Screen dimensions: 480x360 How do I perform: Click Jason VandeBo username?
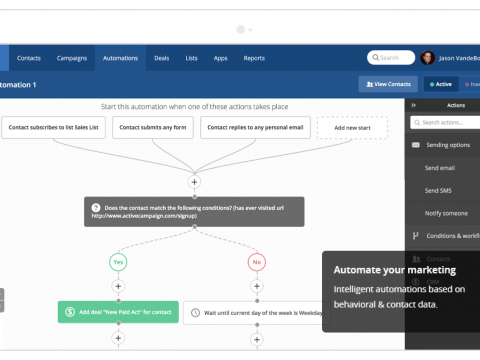[459, 58]
